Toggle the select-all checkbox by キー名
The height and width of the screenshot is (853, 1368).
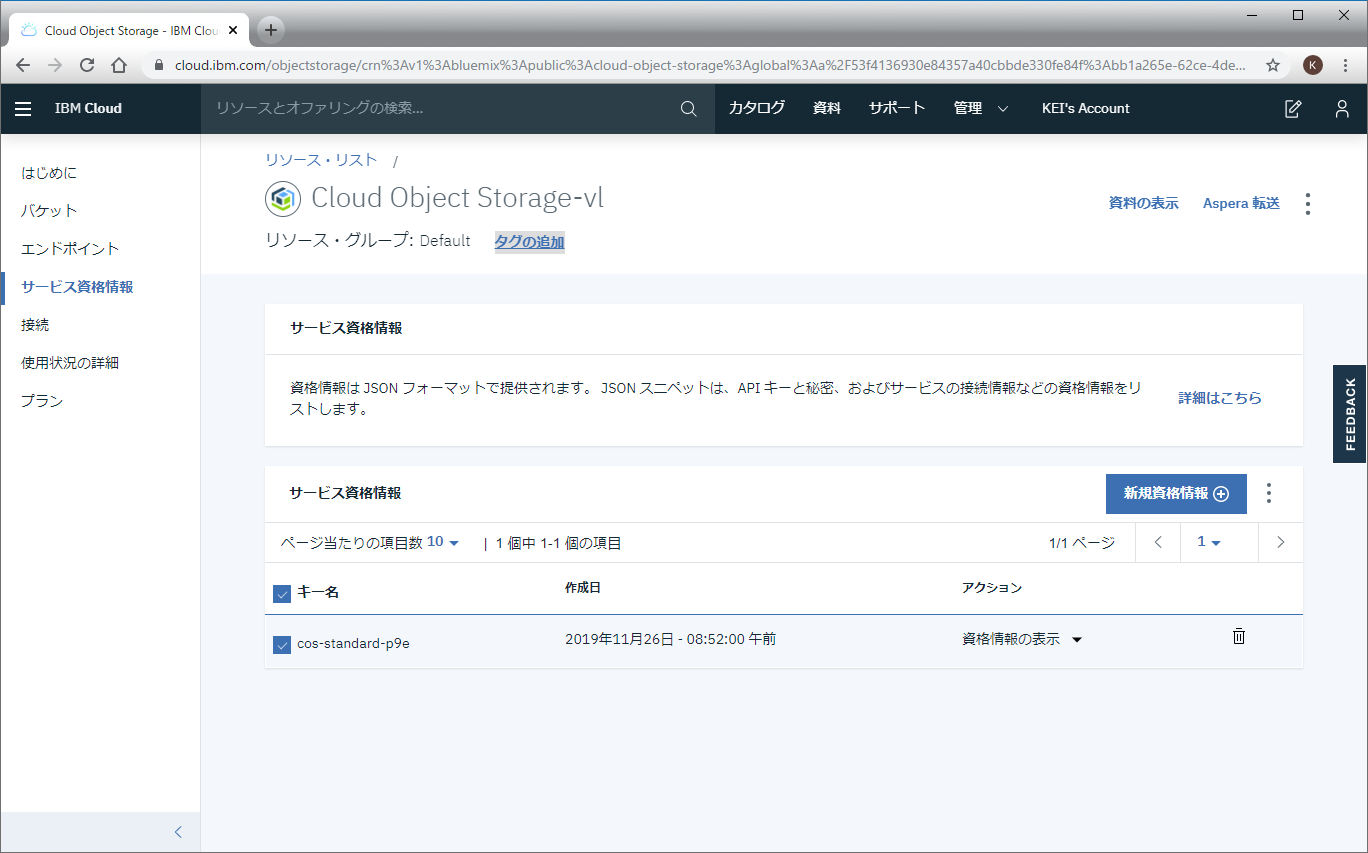(x=282, y=594)
